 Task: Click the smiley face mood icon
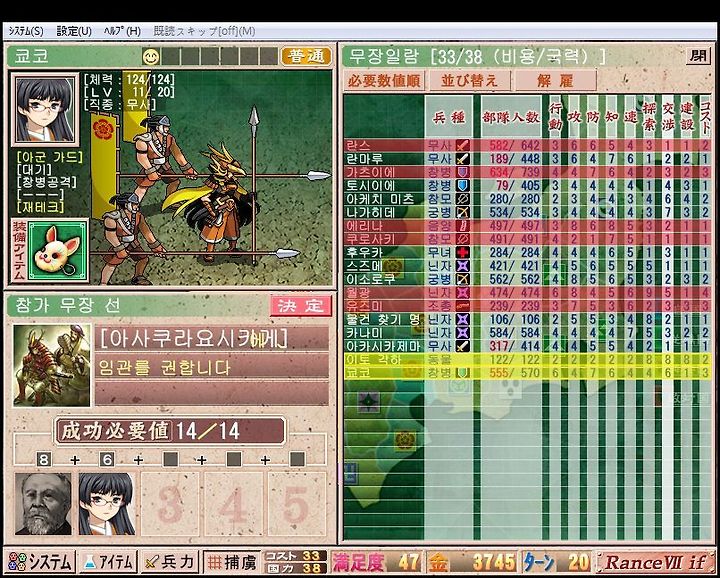click(x=151, y=57)
